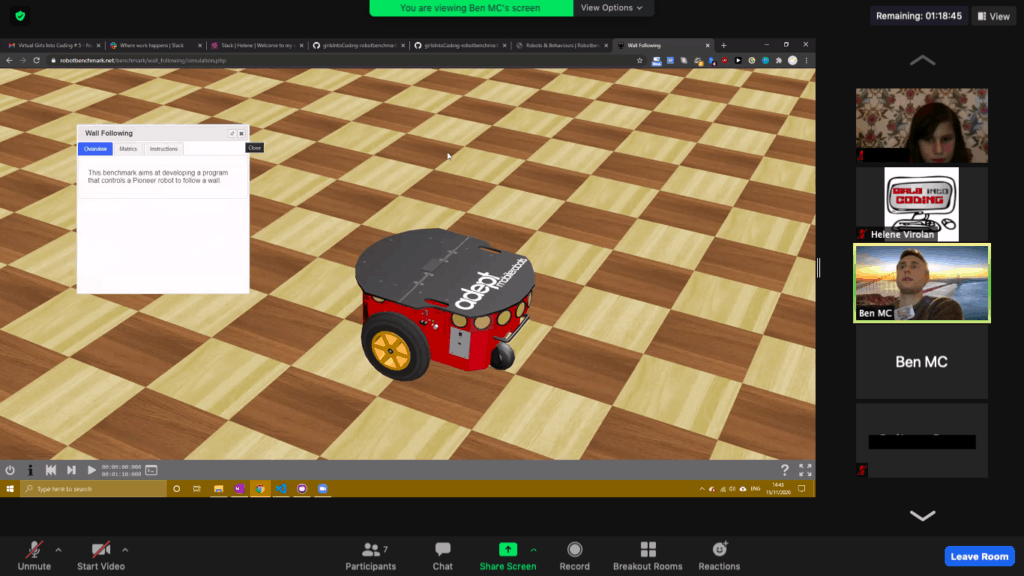Show more participants with down chevron
The image size is (1024, 576).
point(922,516)
